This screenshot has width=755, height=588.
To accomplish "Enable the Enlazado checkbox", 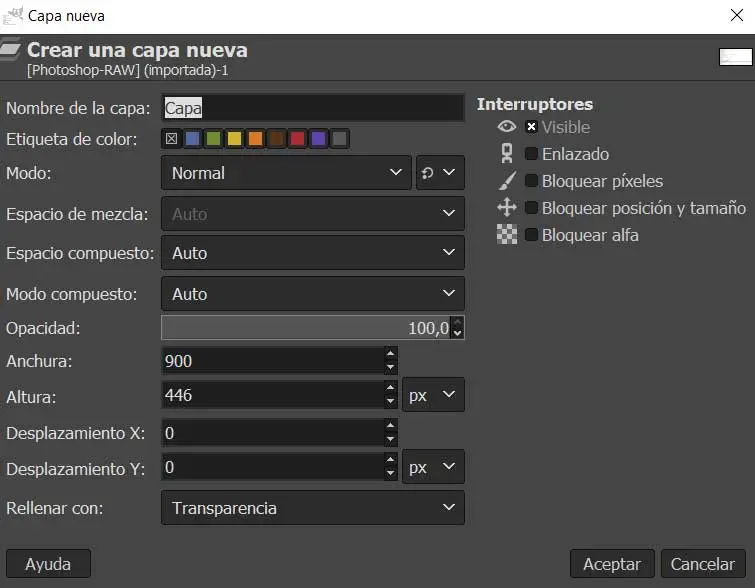I will (x=532, y=154).
